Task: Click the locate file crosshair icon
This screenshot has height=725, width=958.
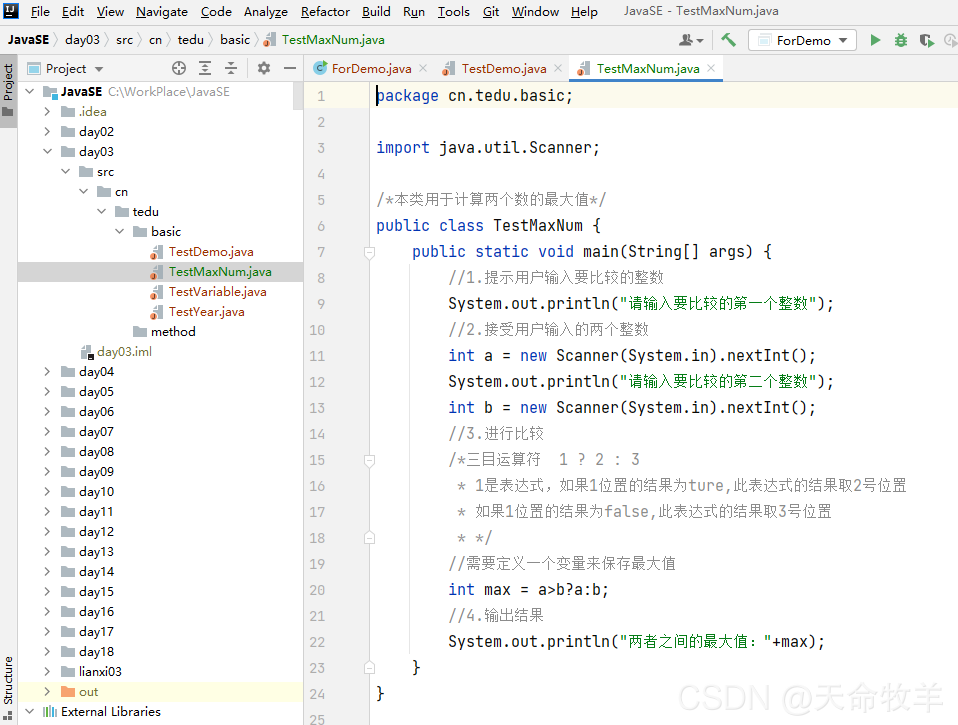Action: [x=178, y=68]
